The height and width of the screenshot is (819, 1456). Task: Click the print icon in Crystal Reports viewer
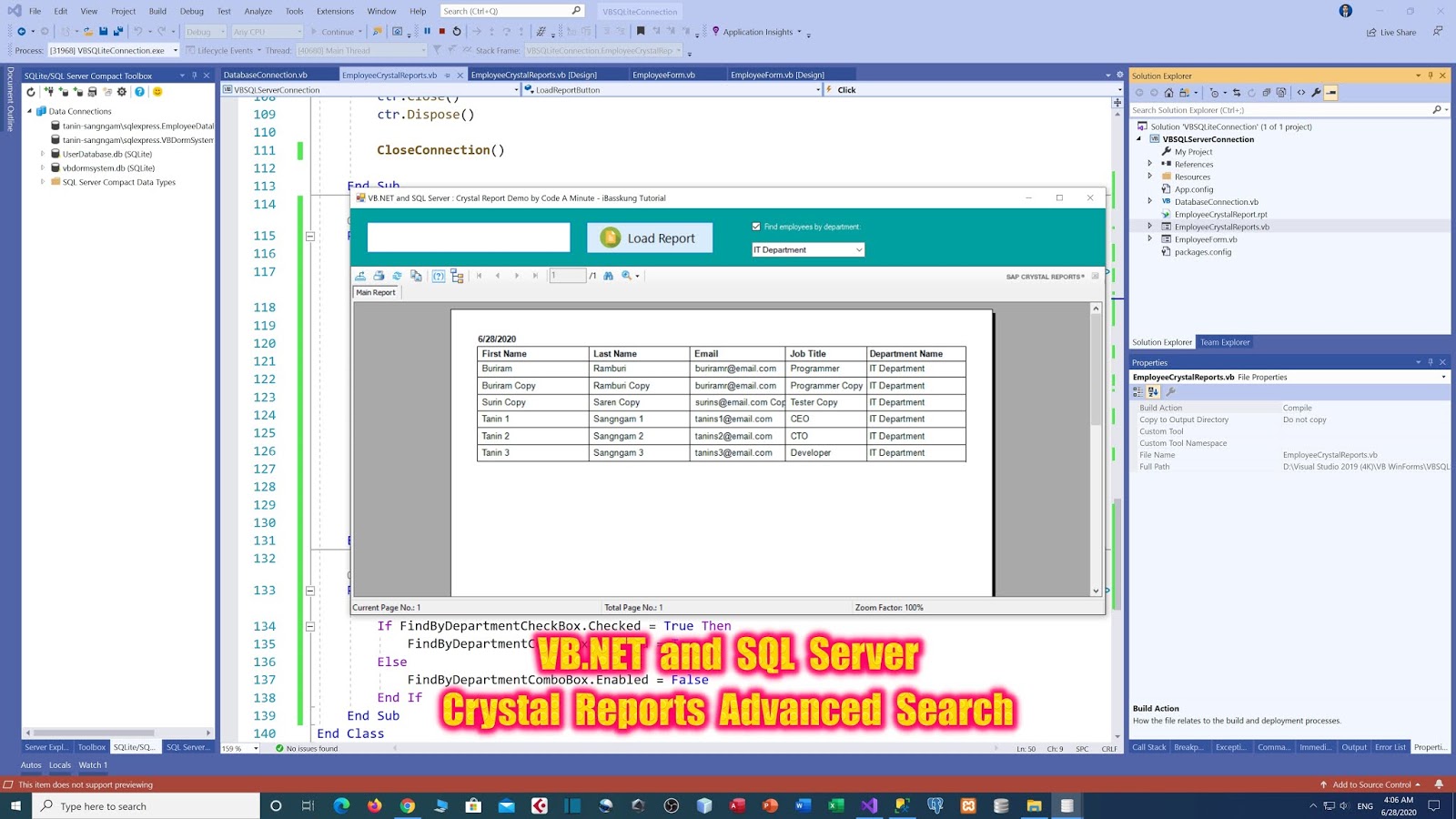tap(379, 276)
